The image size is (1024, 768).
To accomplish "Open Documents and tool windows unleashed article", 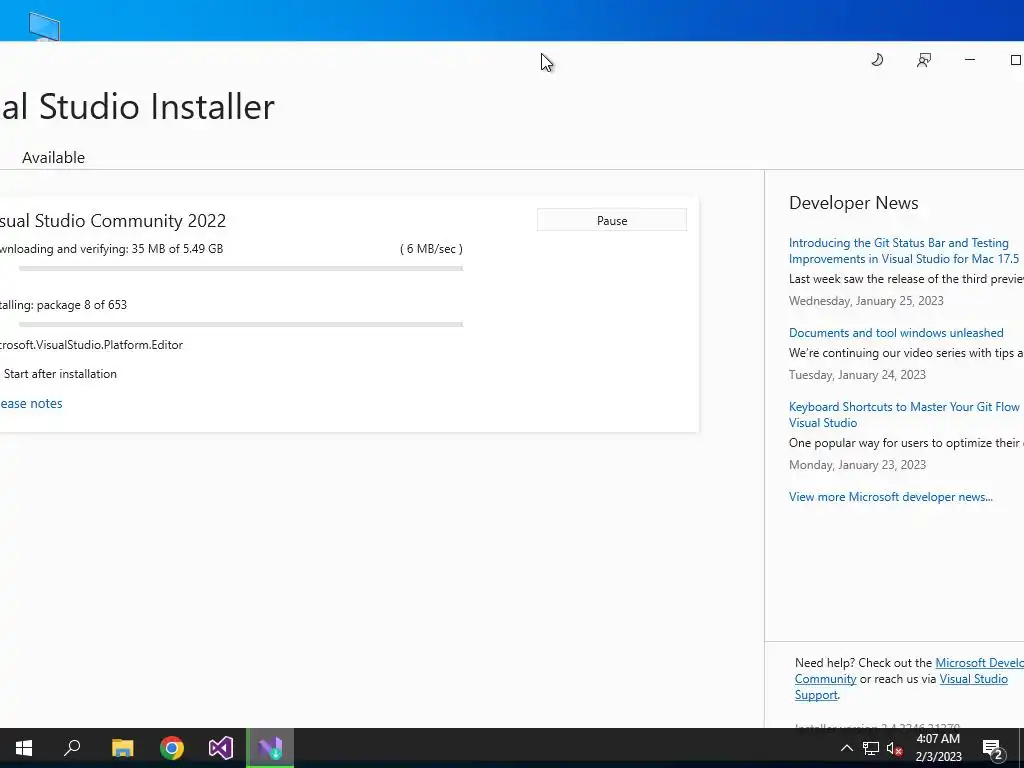I will (x=896, y=332).
